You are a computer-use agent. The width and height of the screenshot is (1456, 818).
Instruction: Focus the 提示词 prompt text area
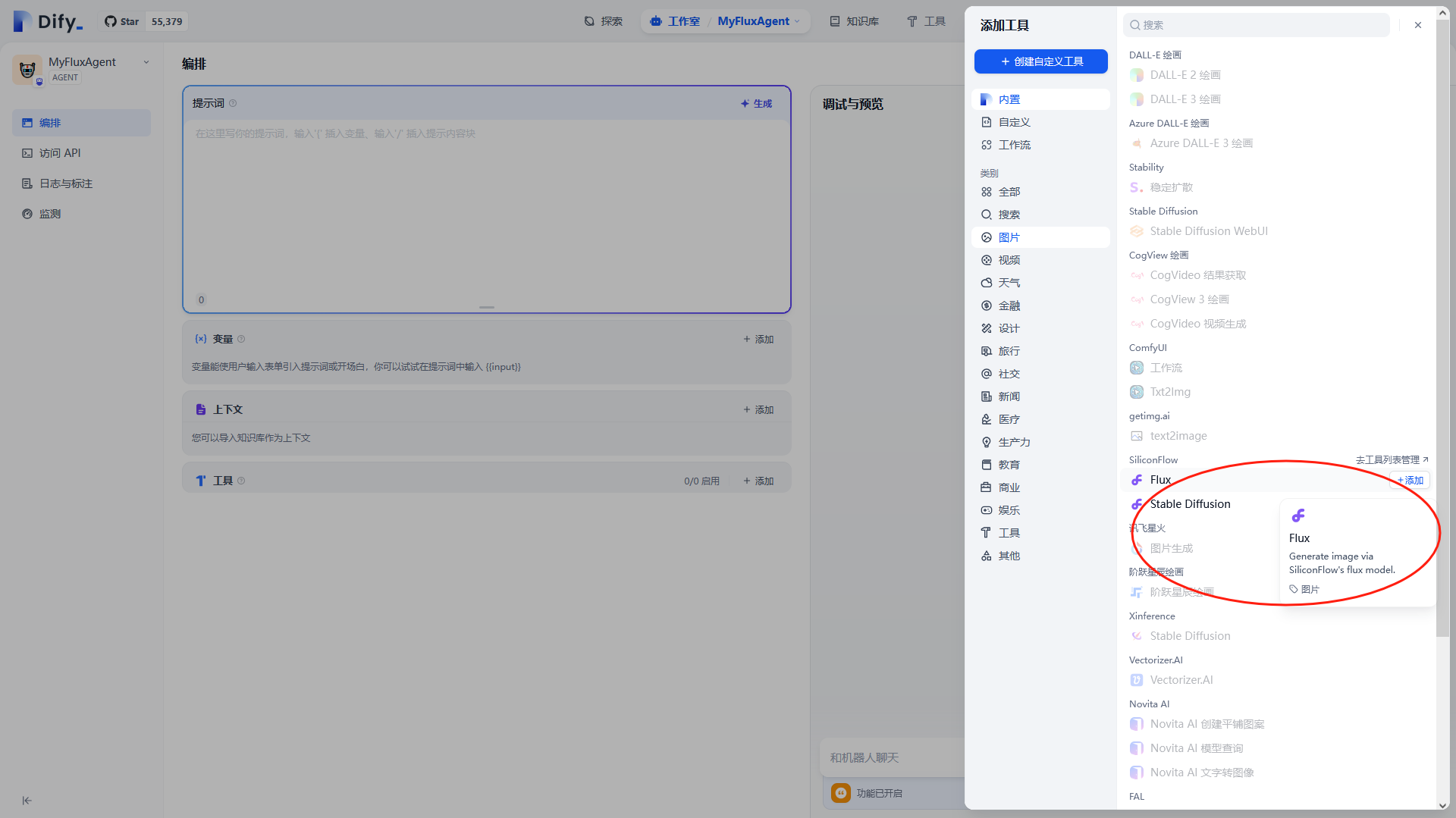pos(486,205)
